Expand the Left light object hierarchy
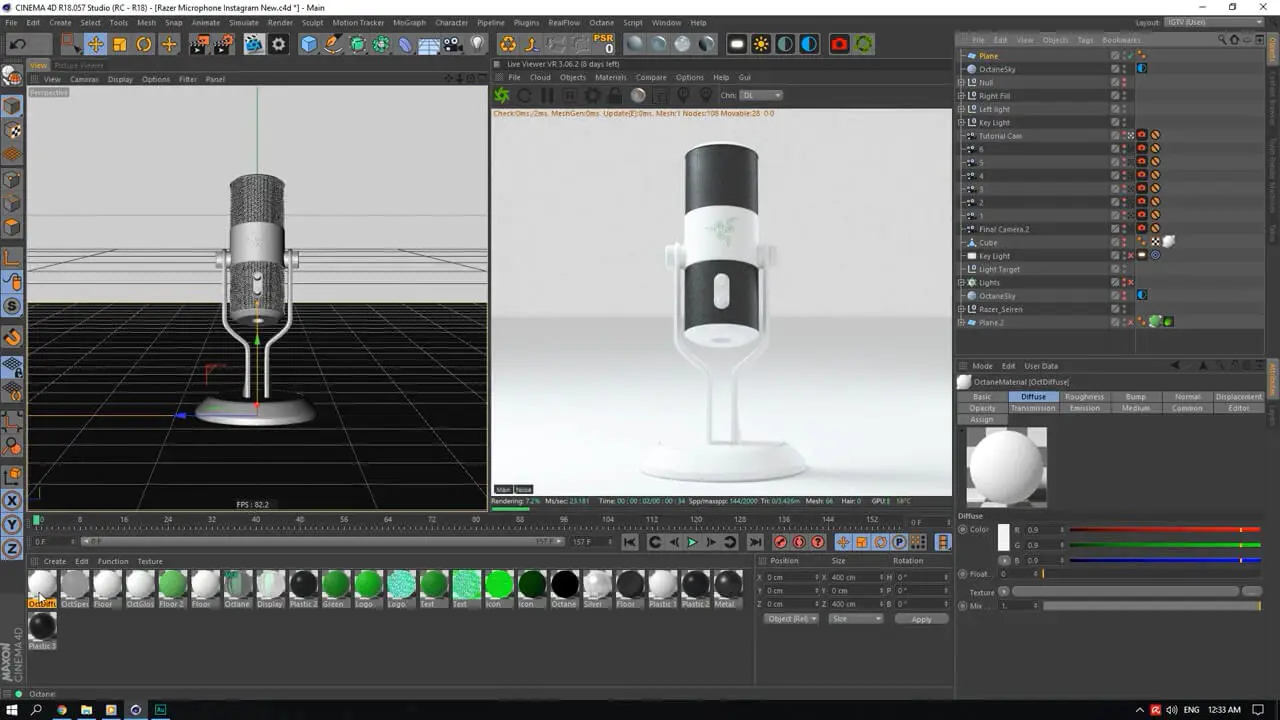 pyautogui.click(x=961, y=109)
